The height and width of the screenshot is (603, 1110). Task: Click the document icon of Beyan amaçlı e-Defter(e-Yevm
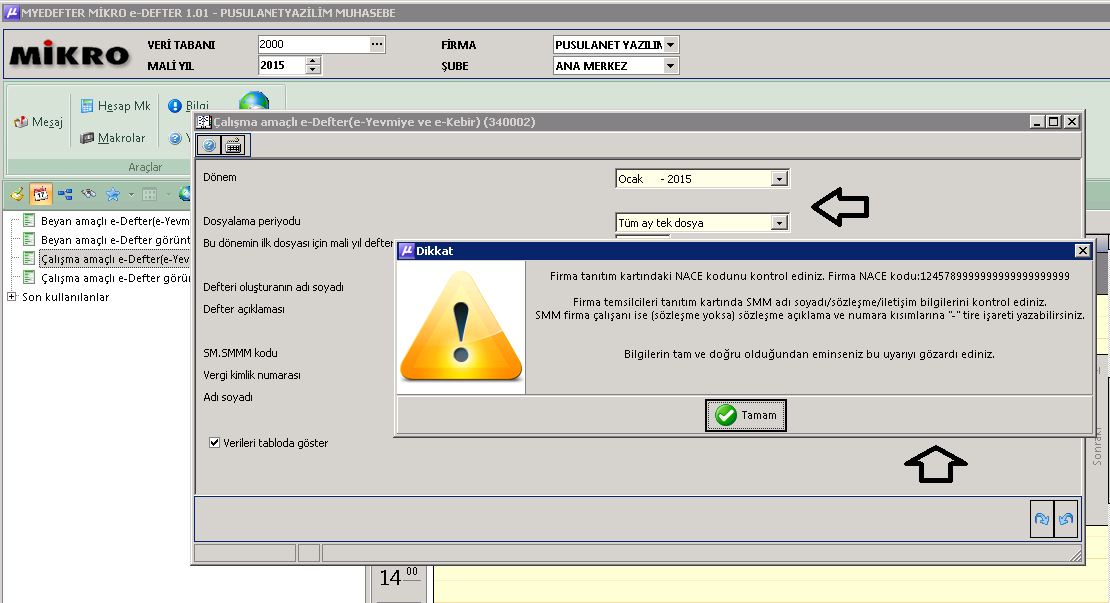click(x=29, y=220)
